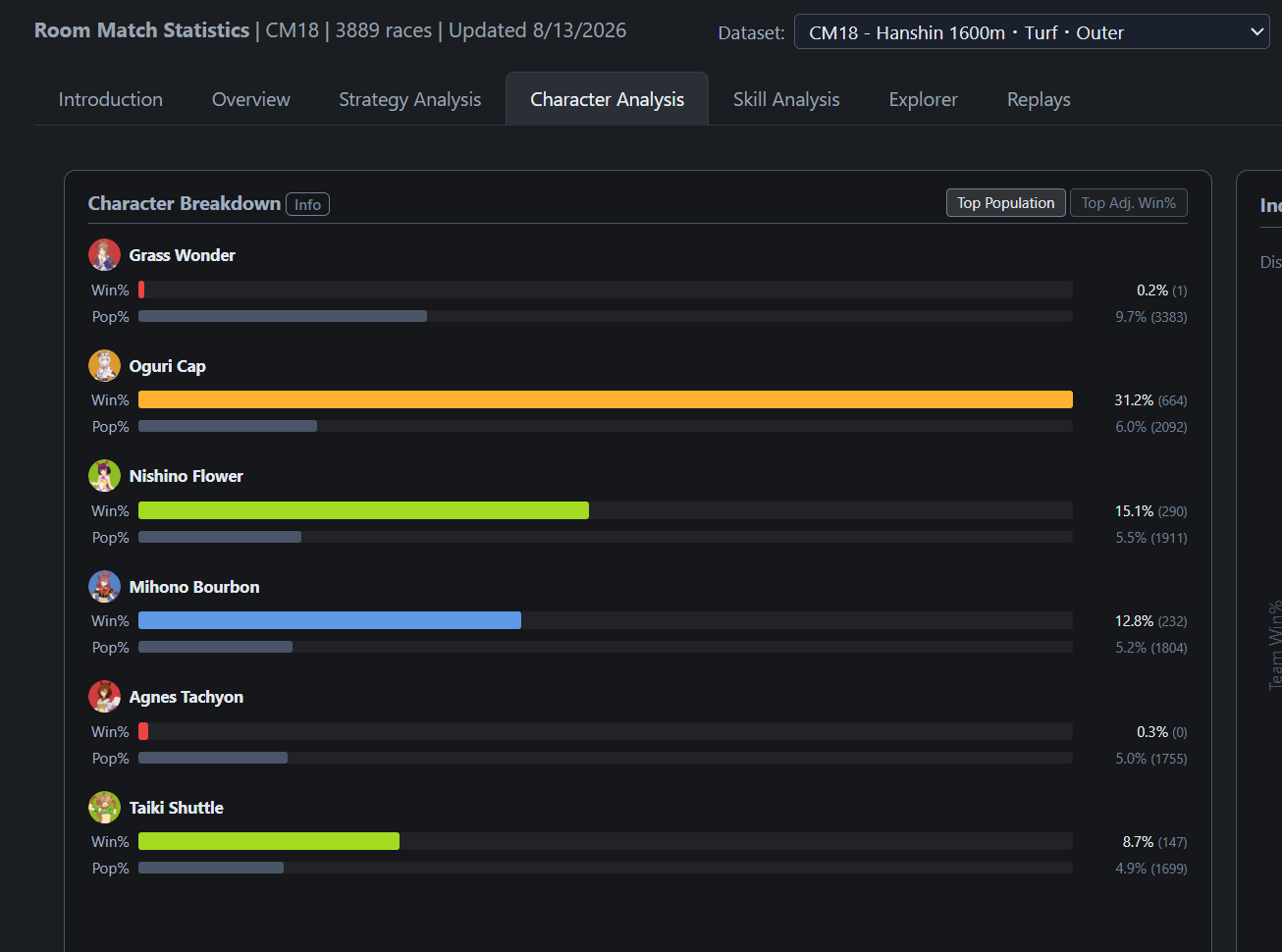The width and height of the screenshot is (1282, 952).
Task: Switch to the Strategy Analysis tab
Action: (x=410, y=99)
